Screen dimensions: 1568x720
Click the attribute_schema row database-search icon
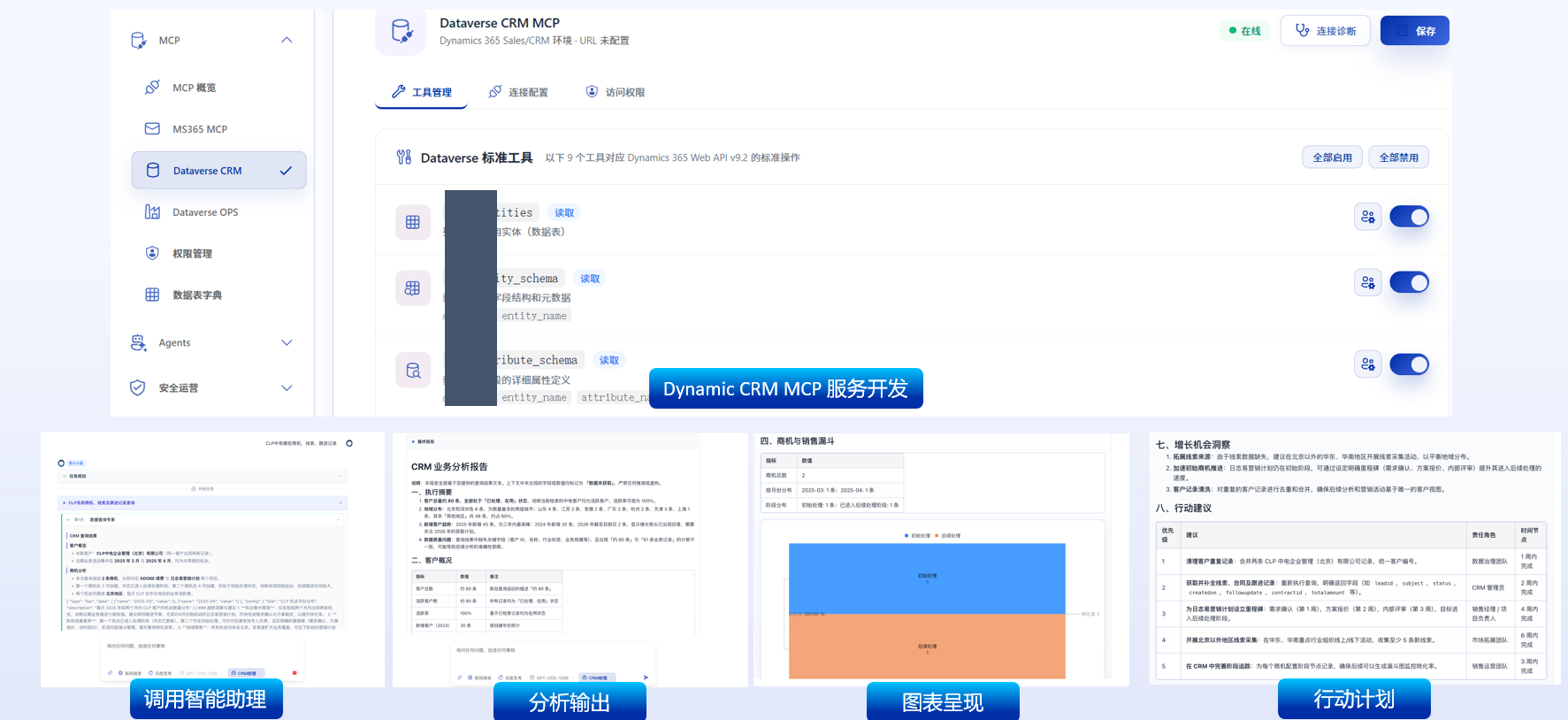[x=413, y=371]
